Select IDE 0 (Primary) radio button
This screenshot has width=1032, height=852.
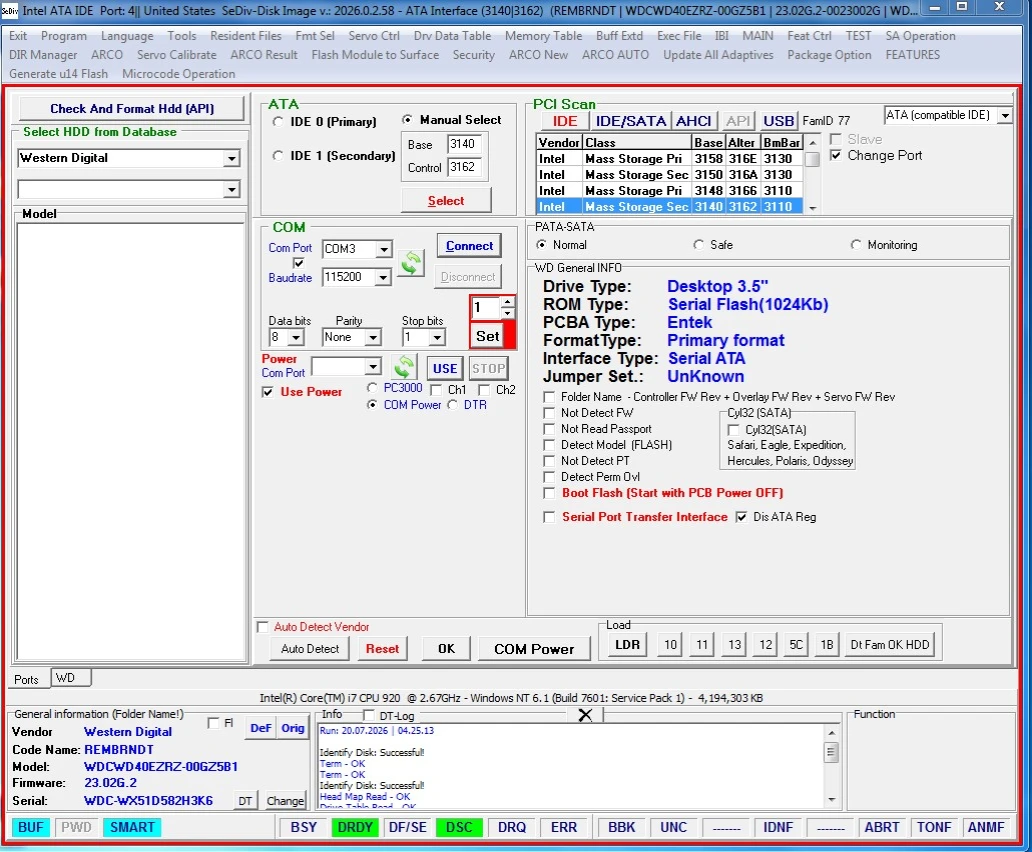coord(278,122)
